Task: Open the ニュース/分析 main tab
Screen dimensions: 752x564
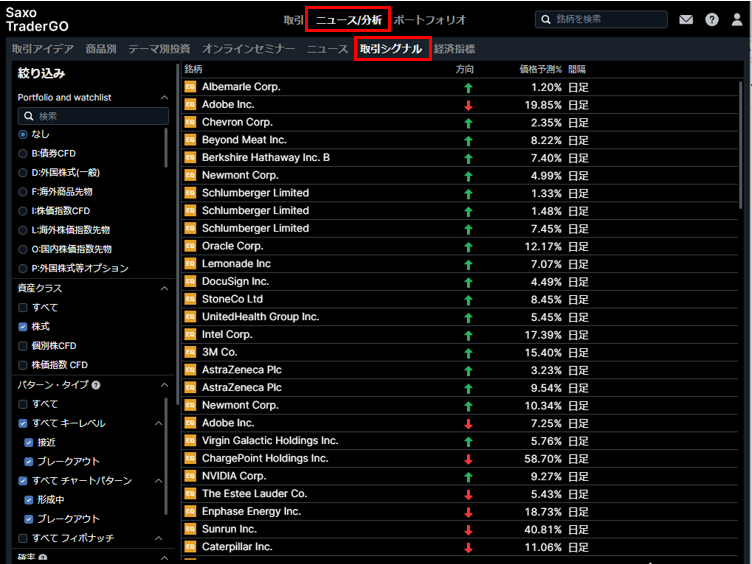Action: (348, 20)
